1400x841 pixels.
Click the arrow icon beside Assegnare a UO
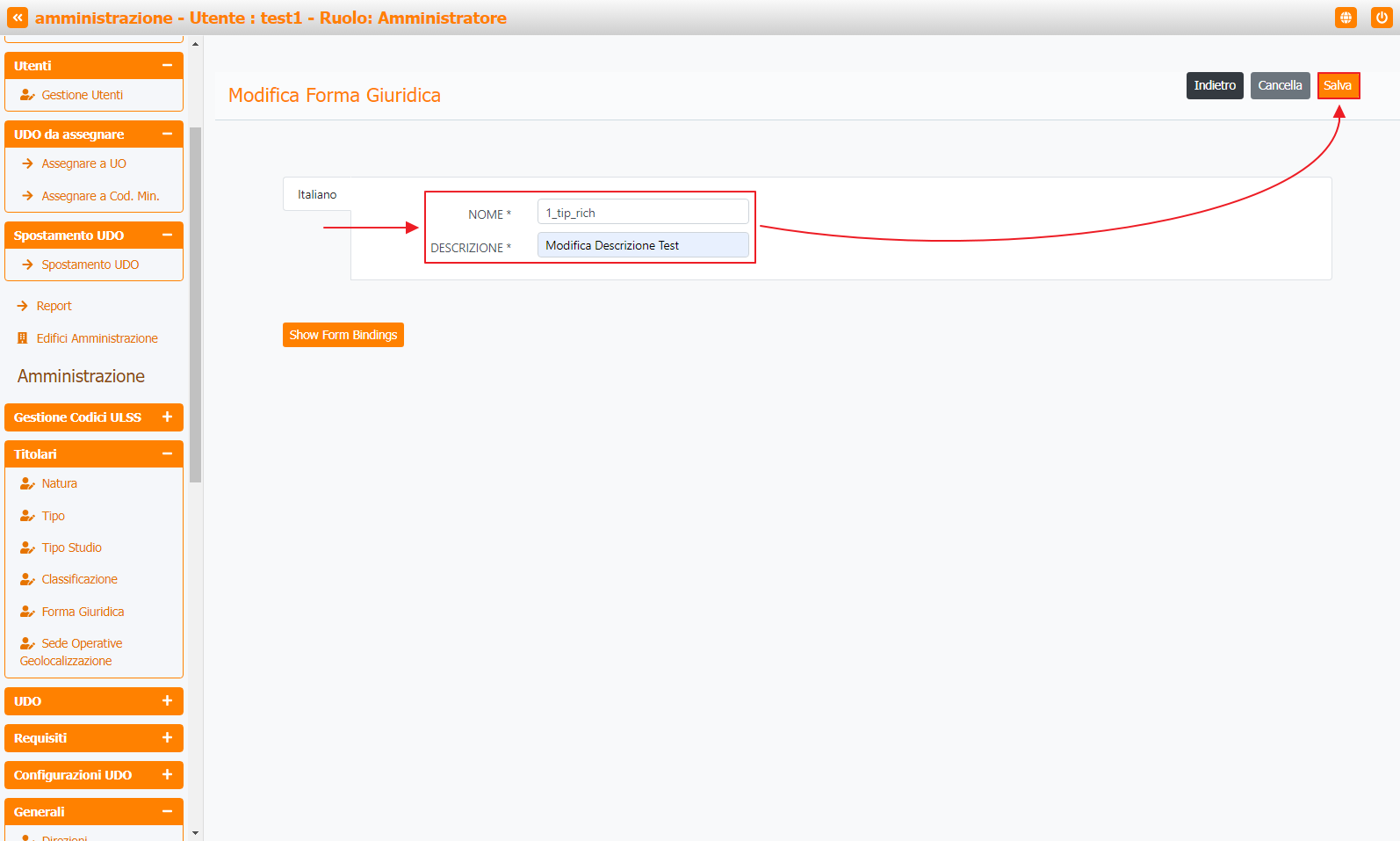[27, 163]
